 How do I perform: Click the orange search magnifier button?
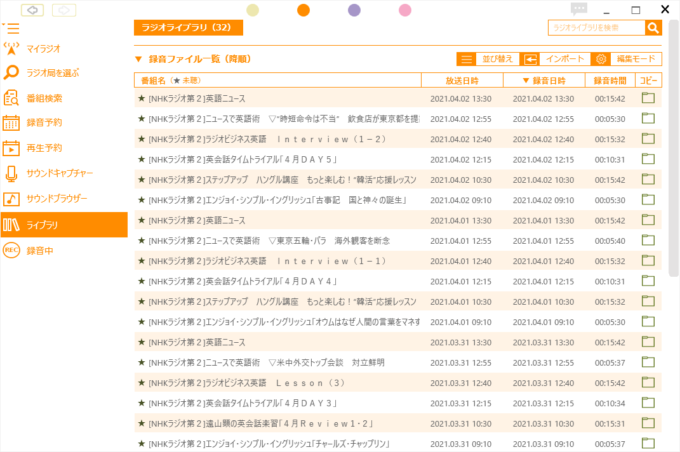pyautogui.click(x=653, y=28)
